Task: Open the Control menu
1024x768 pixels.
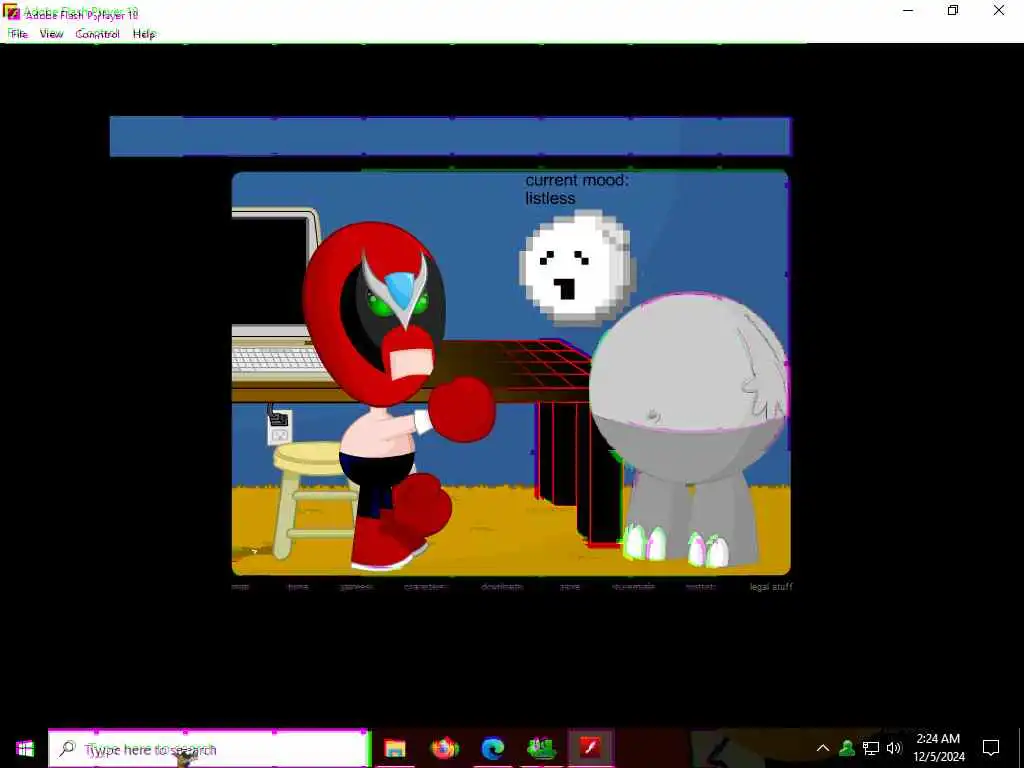Action: pyautogui.click(x=97, y=34)
